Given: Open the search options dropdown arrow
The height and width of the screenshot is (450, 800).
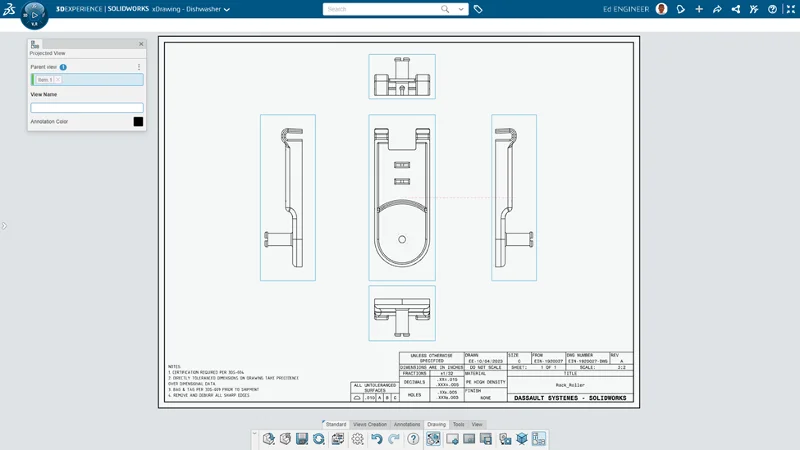Looking at the screenshot, I should [x=461, y=9].
